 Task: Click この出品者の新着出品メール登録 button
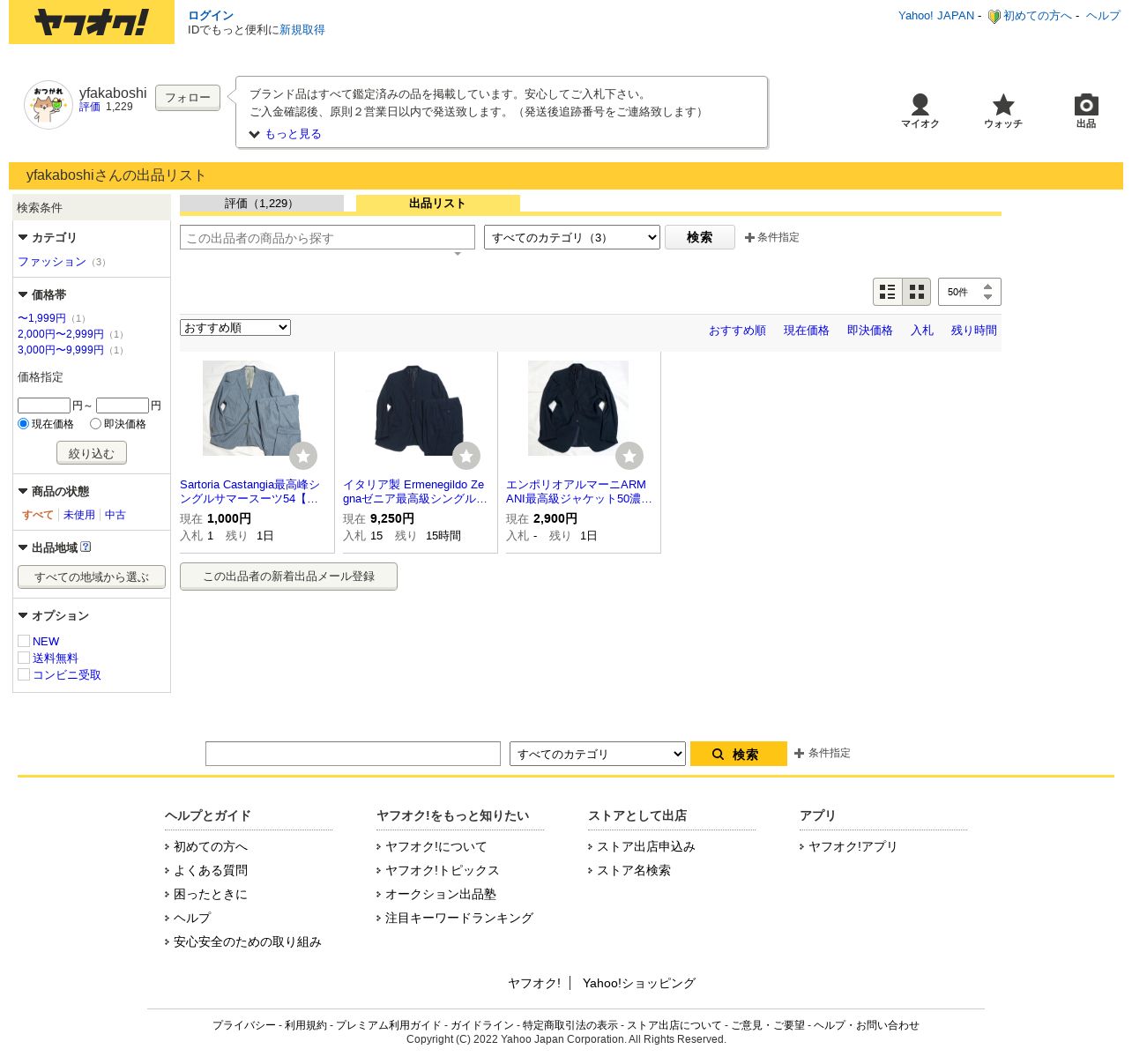[288, 577]
